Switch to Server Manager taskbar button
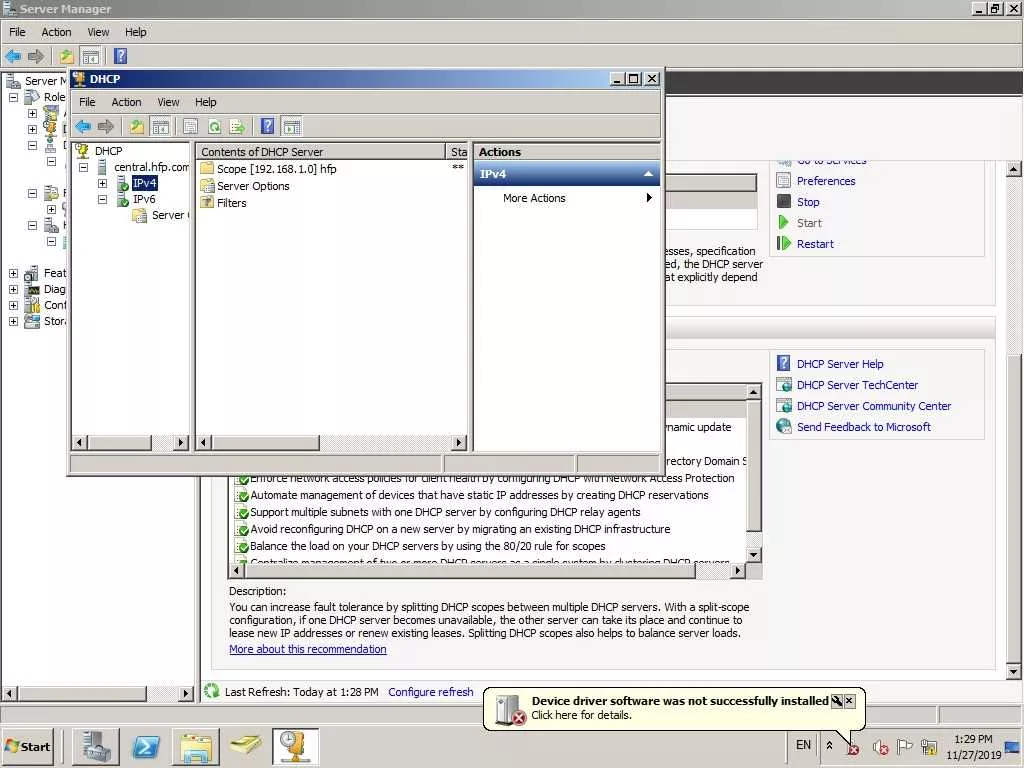 pos(95,746)
